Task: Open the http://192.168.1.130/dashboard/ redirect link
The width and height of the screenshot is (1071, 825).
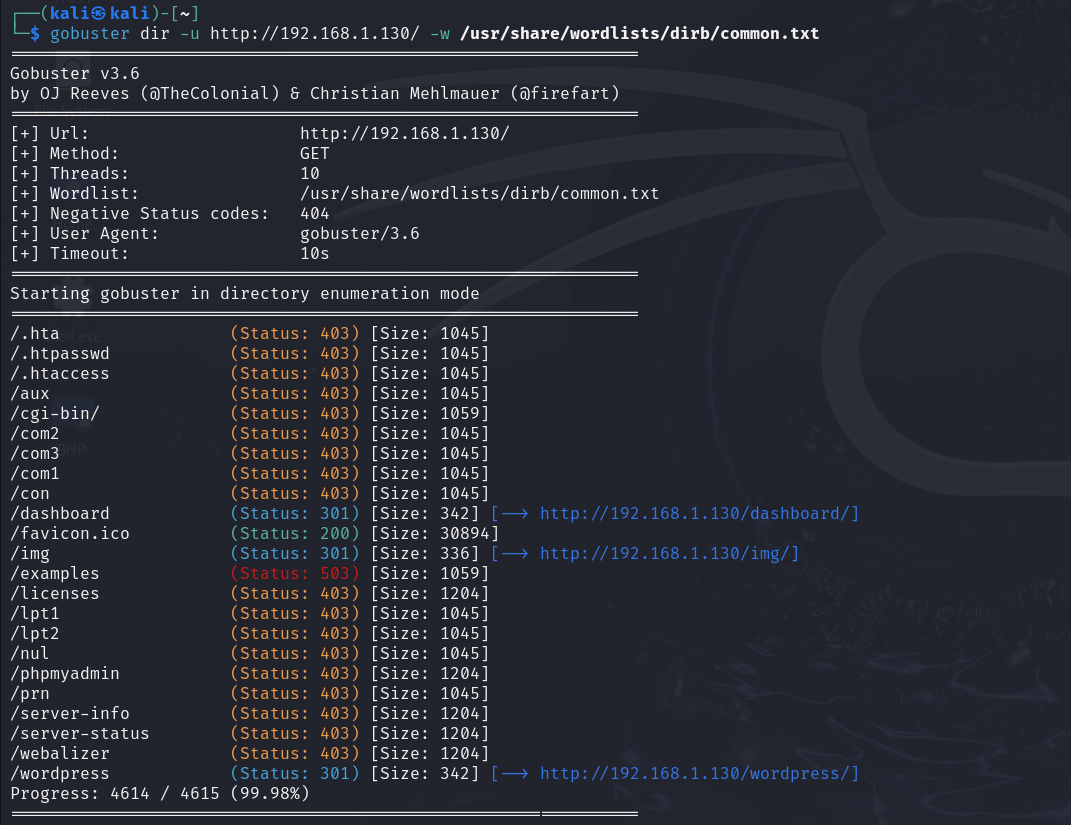Action: click(697, 513)
